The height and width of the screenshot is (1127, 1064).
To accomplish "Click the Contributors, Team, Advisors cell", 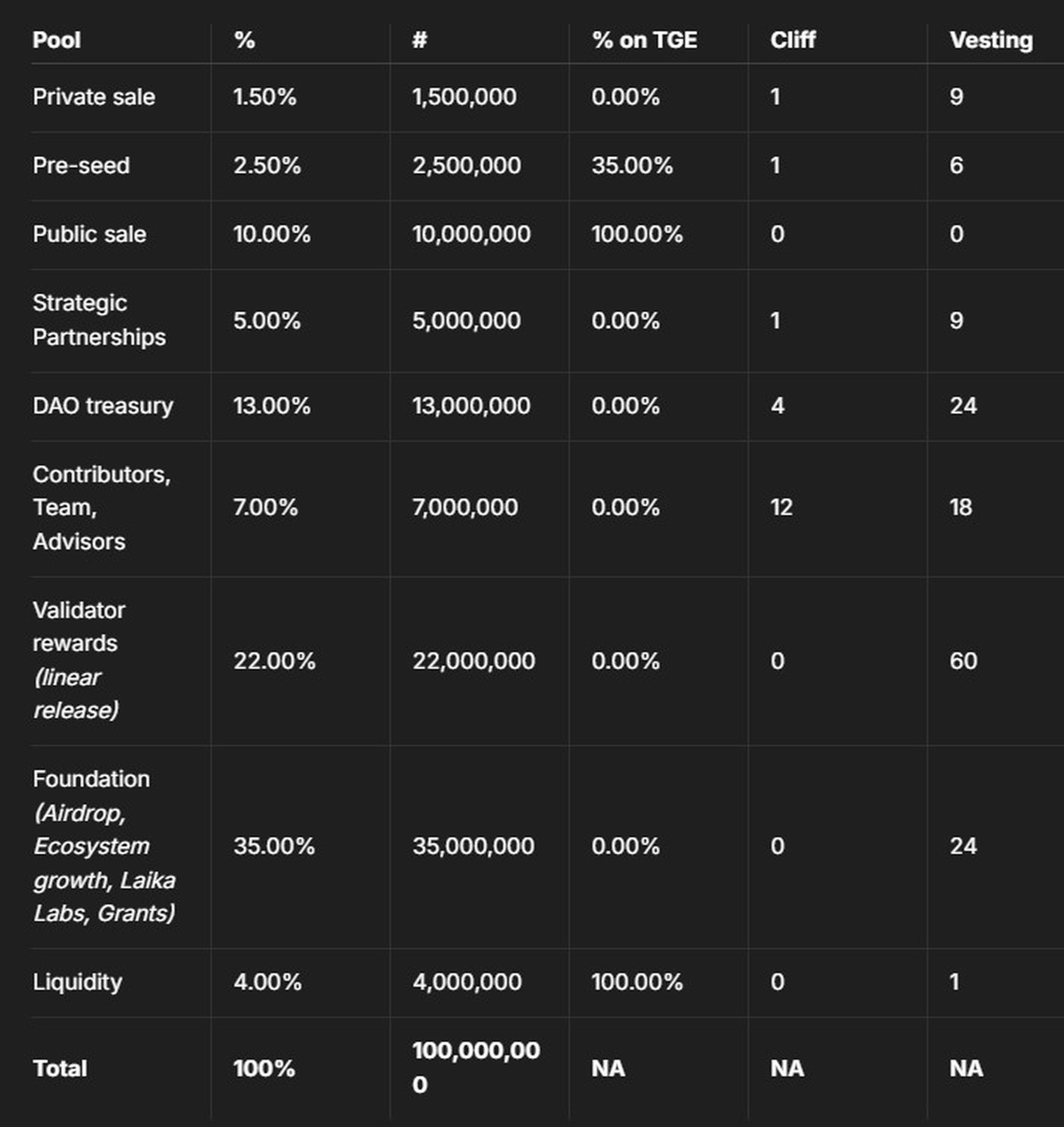I will coord(101,508).
